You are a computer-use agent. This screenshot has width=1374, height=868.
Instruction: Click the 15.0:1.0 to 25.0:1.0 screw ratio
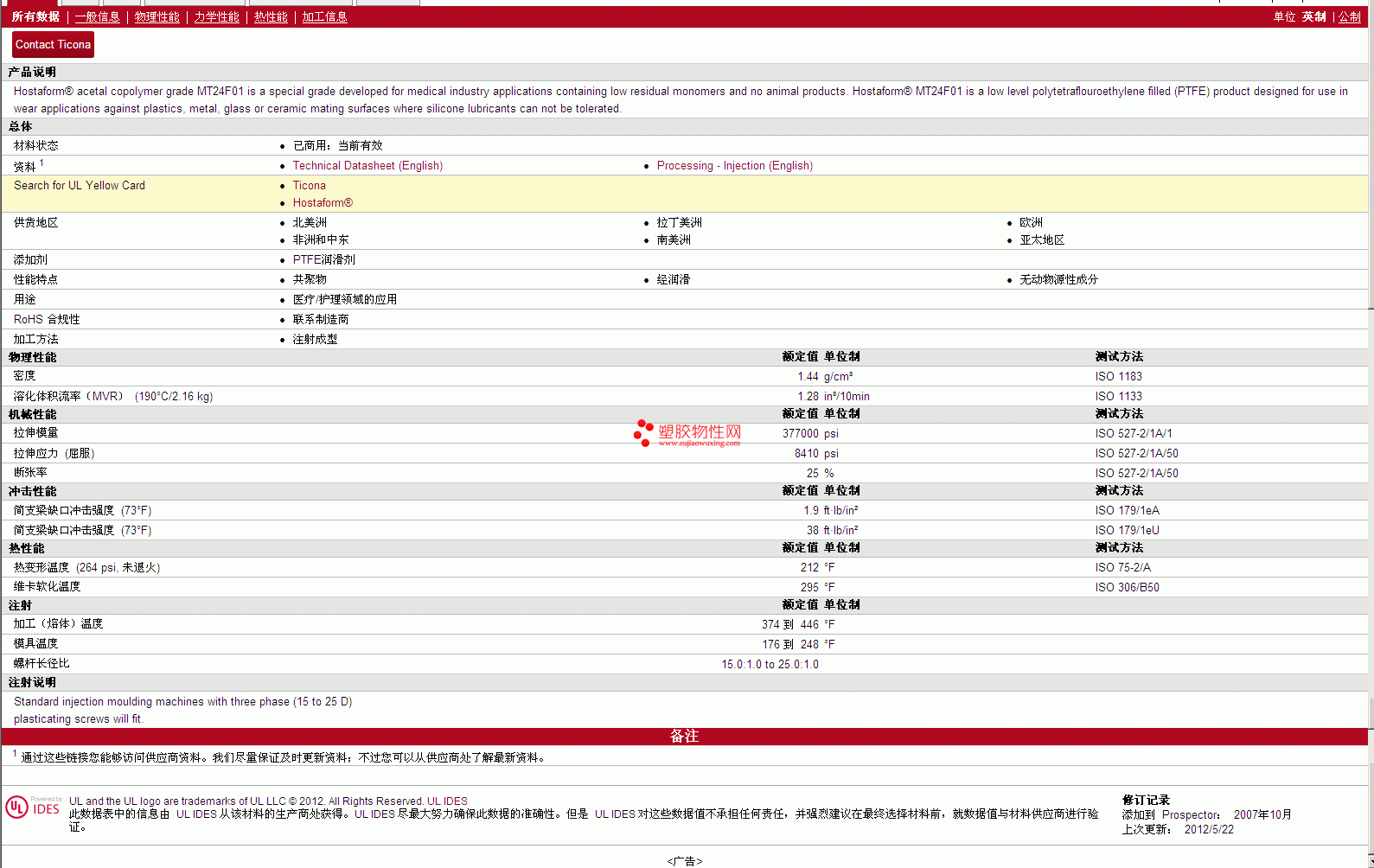click(770, 665)
